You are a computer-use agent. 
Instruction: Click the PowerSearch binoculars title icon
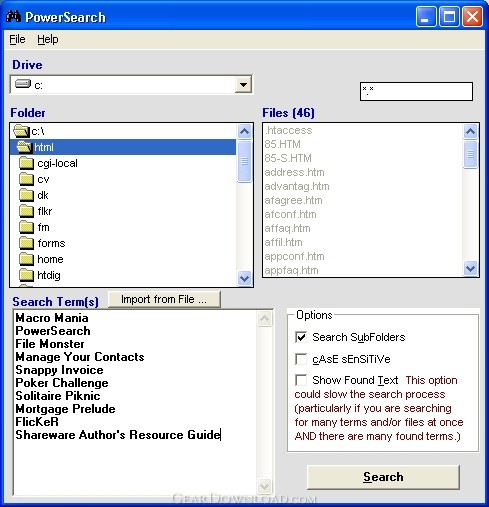pyautogui.click(x=13, y=16)
